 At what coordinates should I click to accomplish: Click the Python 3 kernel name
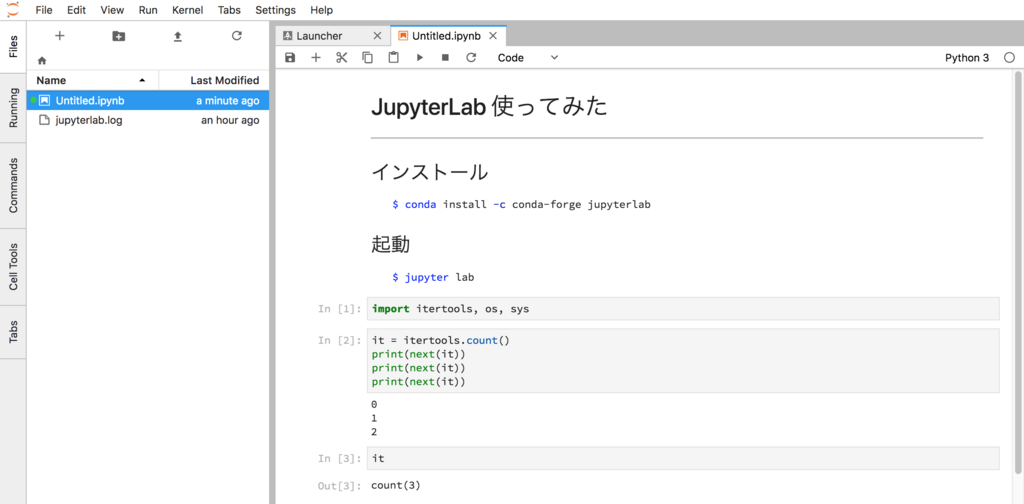(967, 57)
